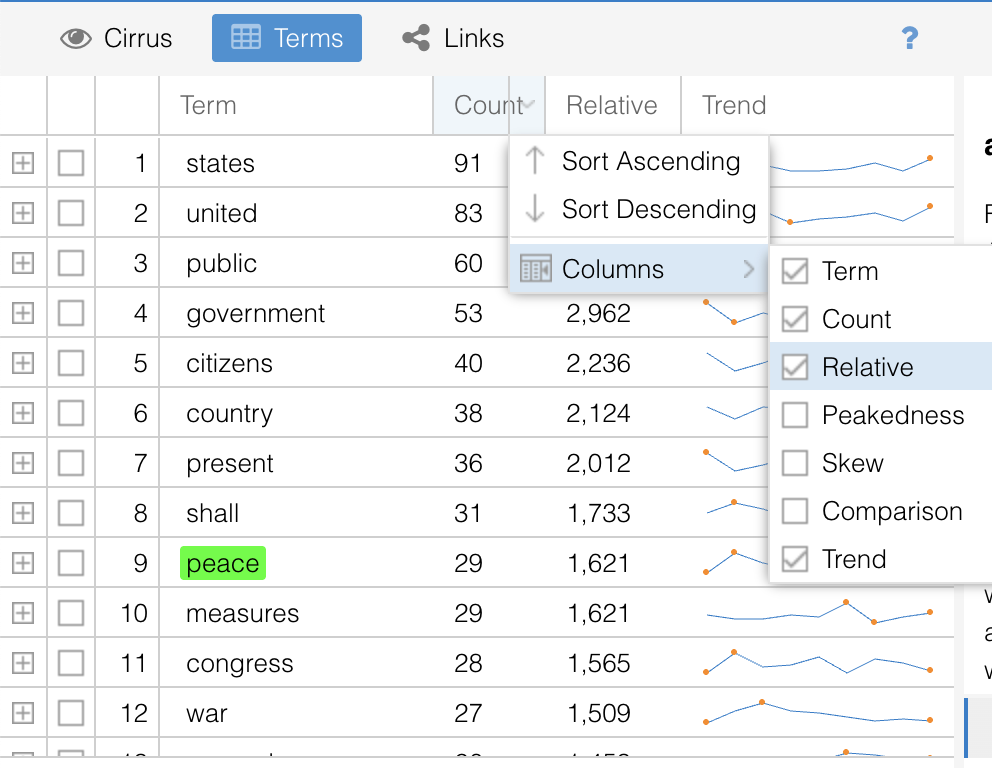This screenshot has width=992, height=768.
Task: Click the term 'congress' in the table
Action: pos(239,663)
